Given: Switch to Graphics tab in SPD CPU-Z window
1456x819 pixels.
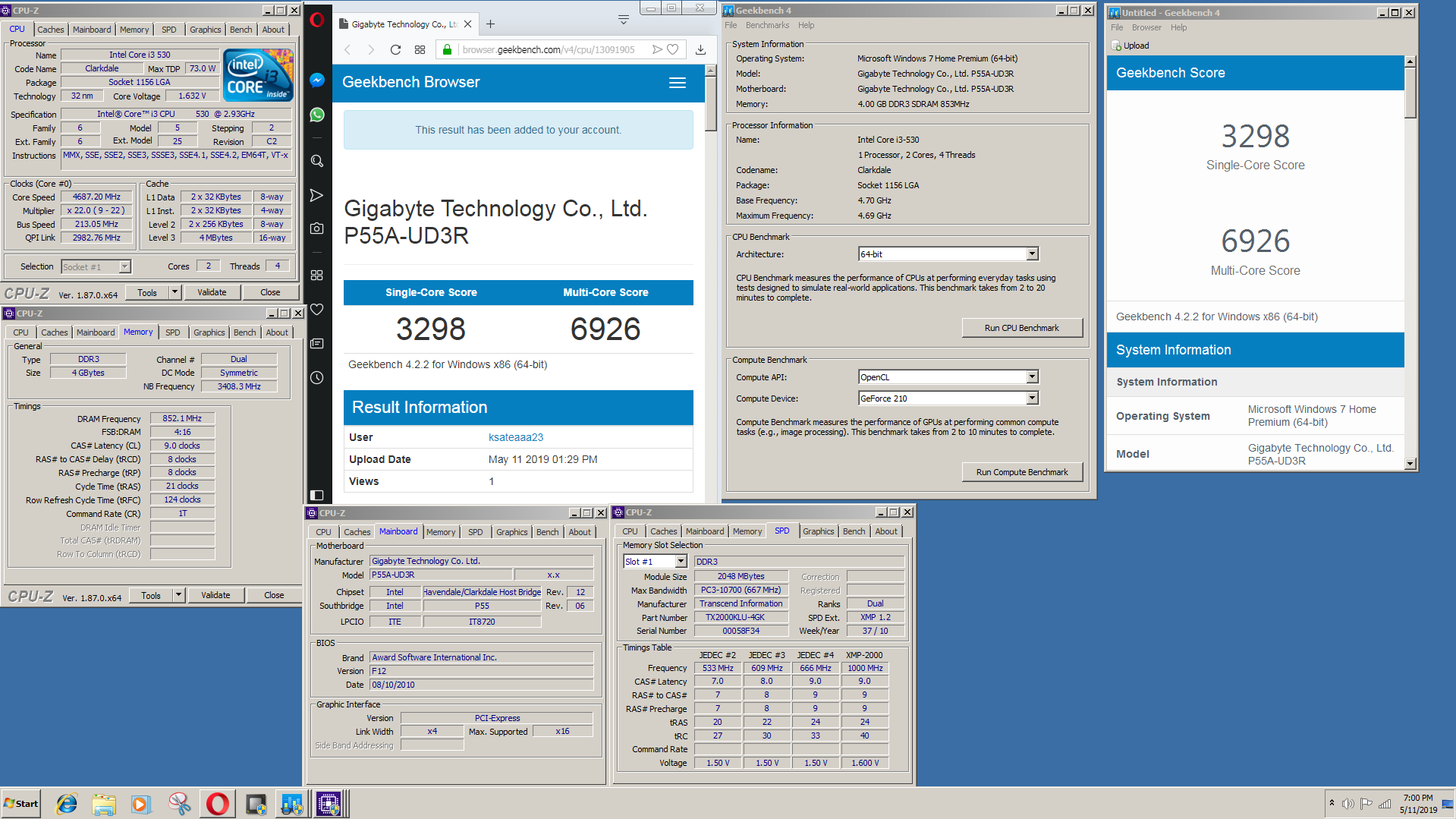Looking at the screenshot, I should pyautogui.click(x=819, y=531).
